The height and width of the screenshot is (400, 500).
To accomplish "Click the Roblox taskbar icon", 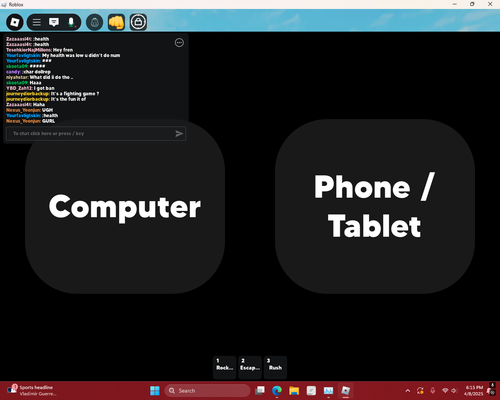I will point(346,390).
